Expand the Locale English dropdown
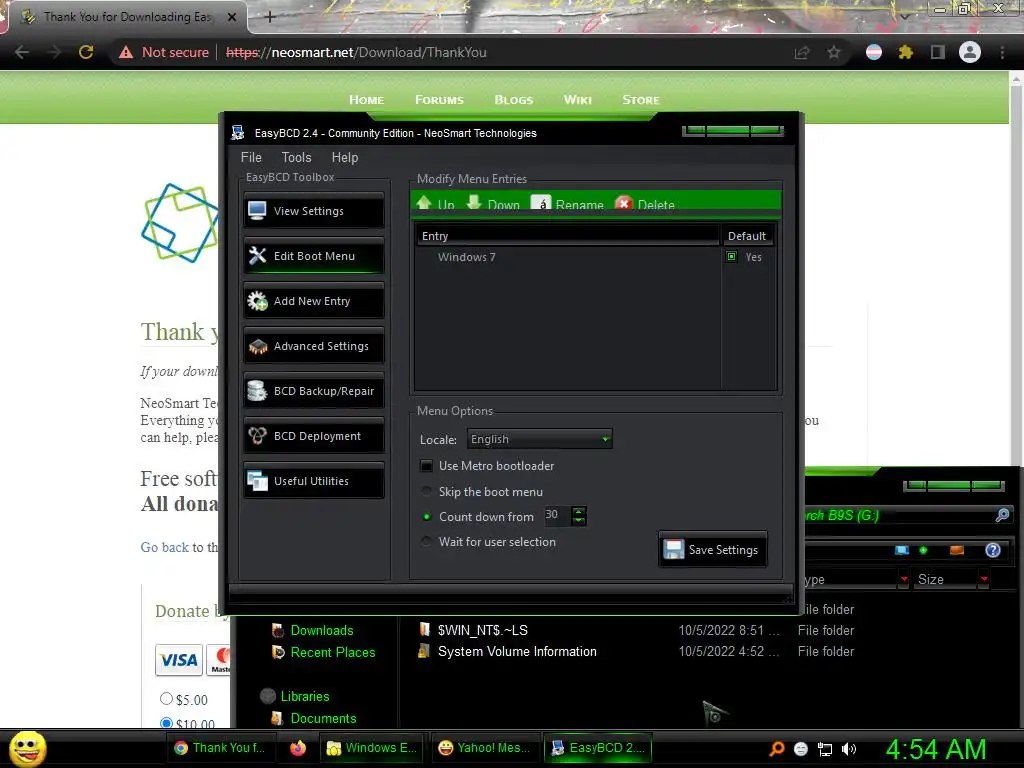This screenshot has width=1024, height=768. point(539,439)
